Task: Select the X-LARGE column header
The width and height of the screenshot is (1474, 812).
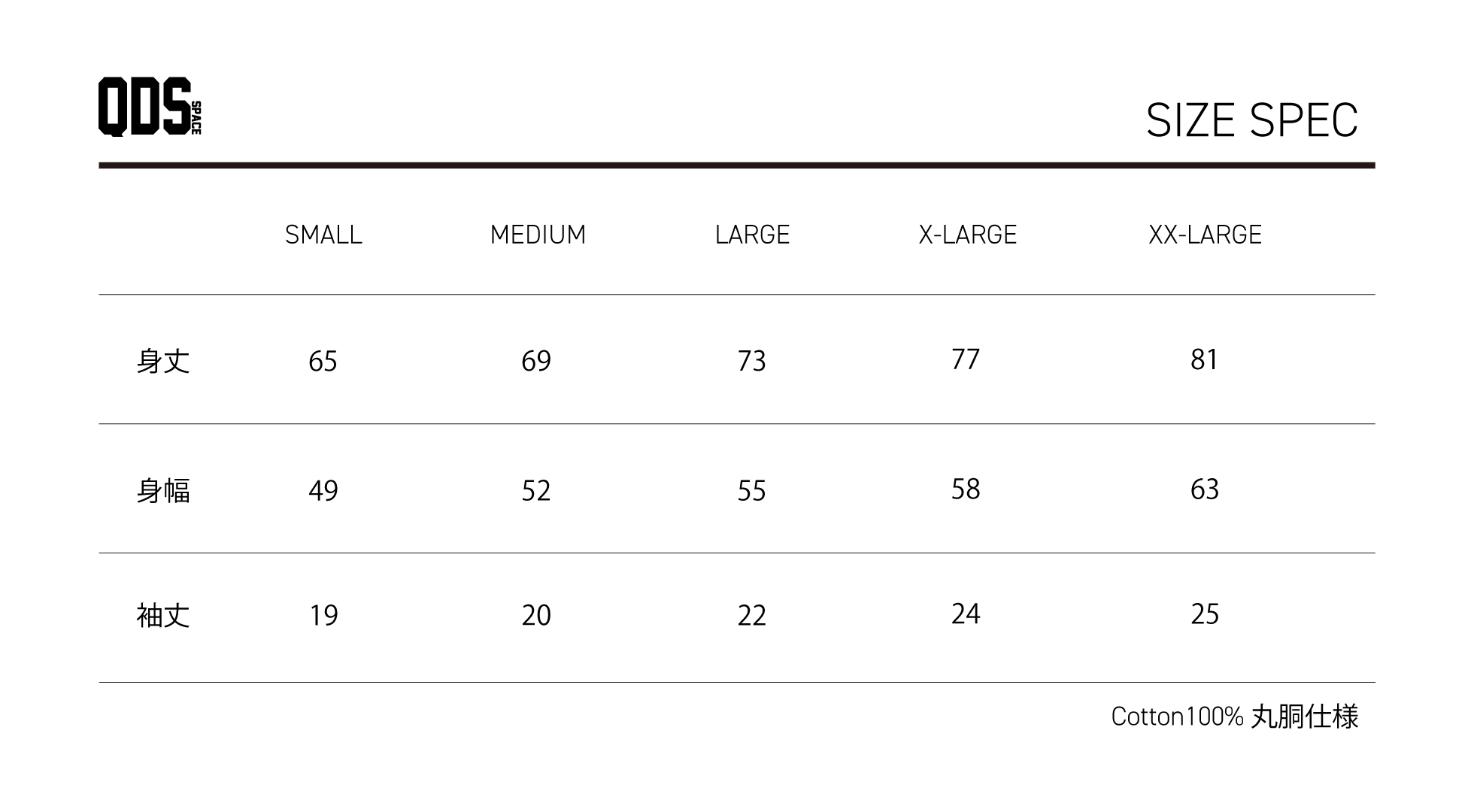Action: pos(967,235)
